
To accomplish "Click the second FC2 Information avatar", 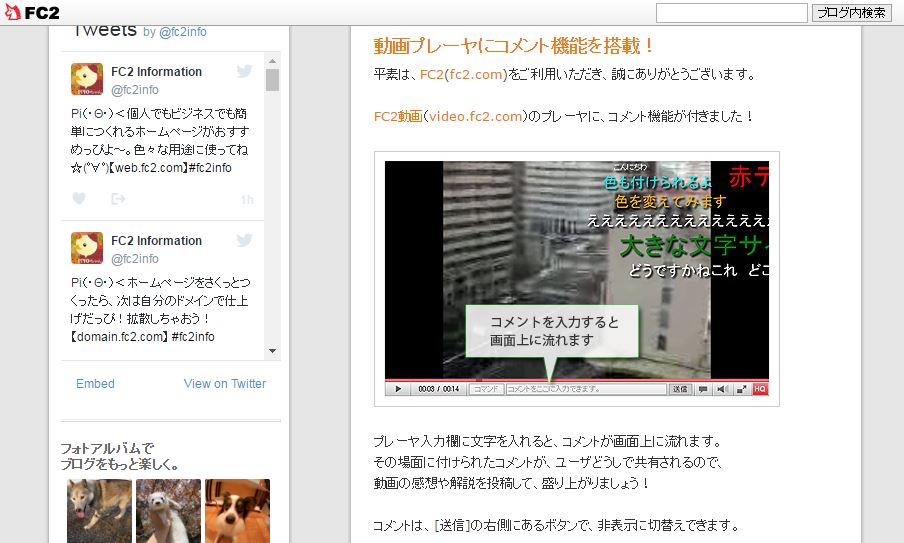I will [86, 248].
